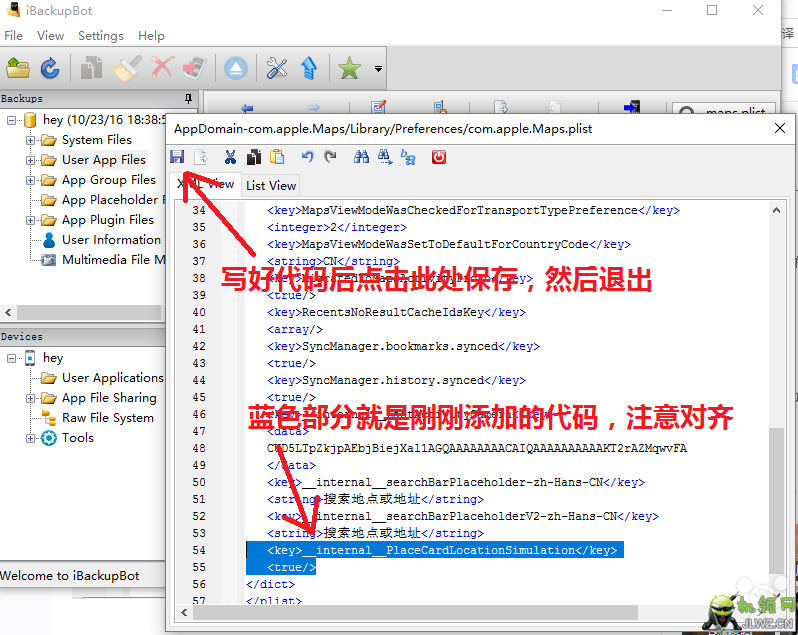Expand the App Plugin Files folder
The width and height of the screenshot is (798, 635).
click(31, 220)
